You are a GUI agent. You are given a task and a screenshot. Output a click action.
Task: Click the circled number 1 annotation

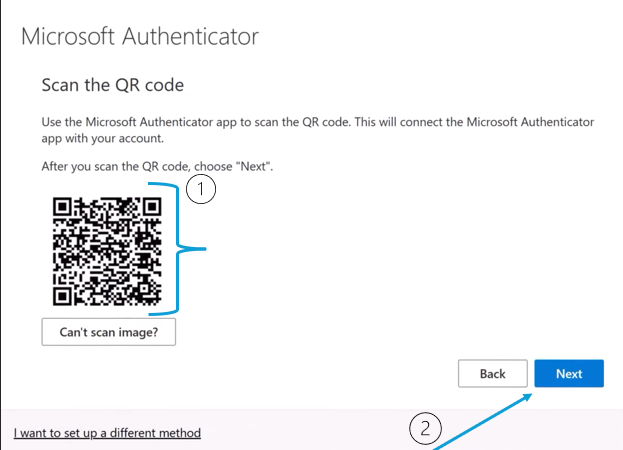[203, 190]
